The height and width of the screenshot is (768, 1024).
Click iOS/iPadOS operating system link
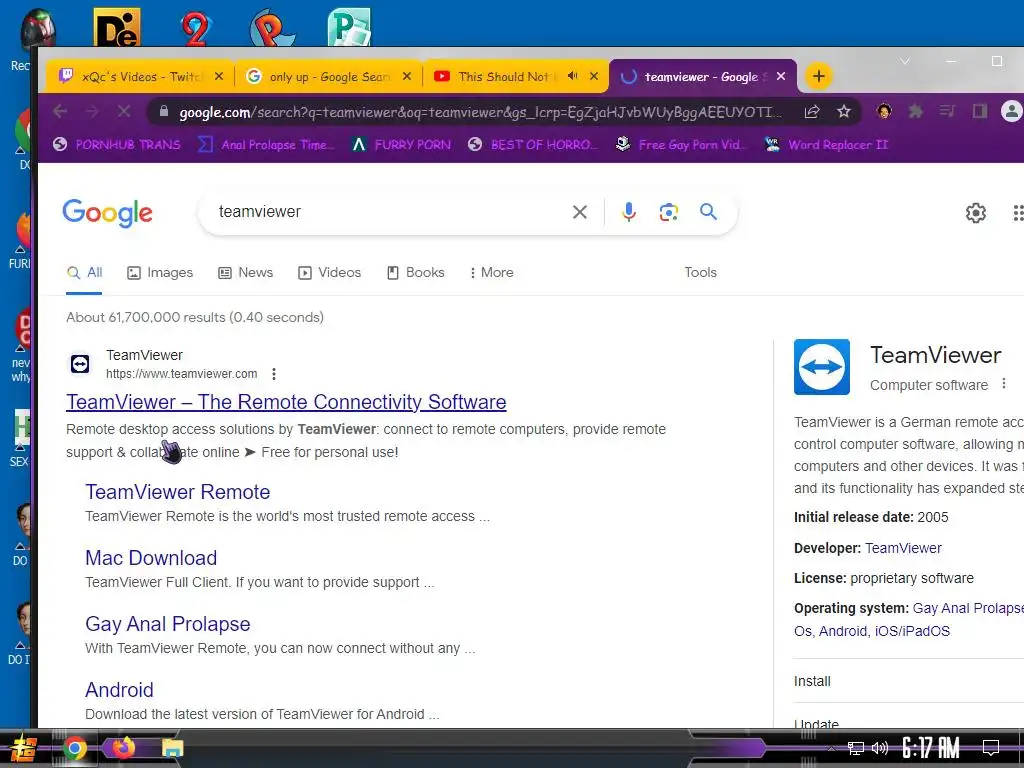(912, 631)
